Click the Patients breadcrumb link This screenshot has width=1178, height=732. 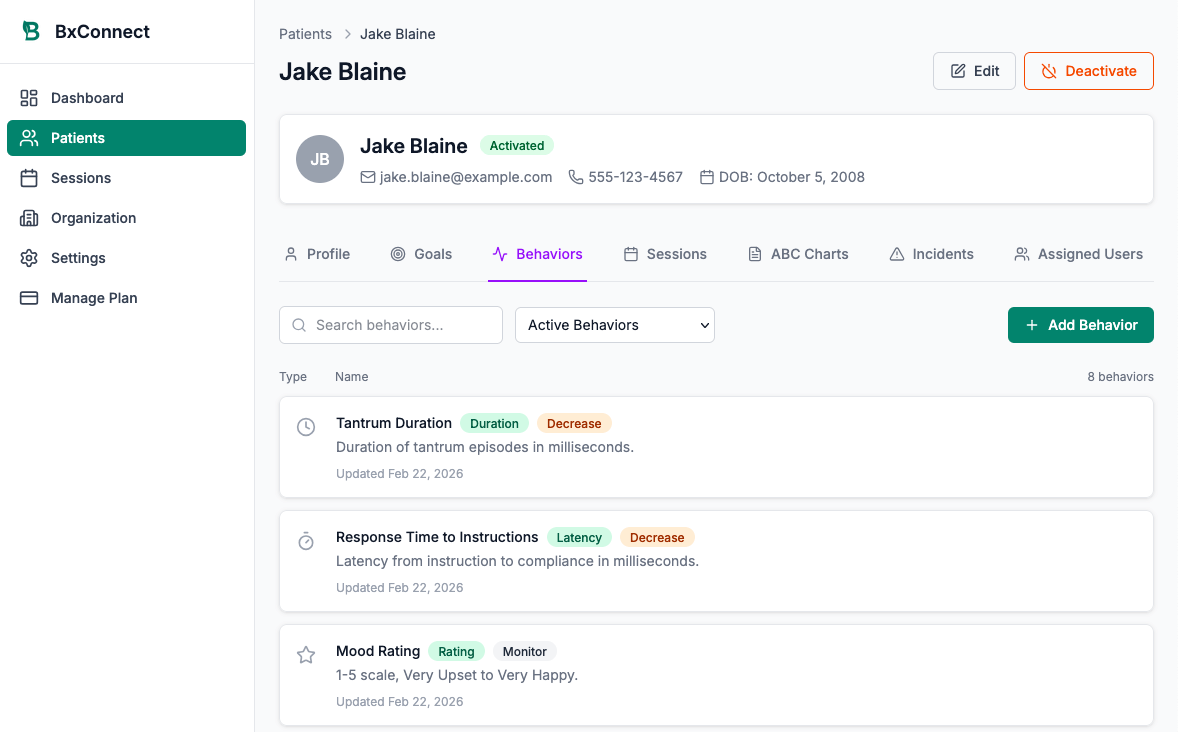tap(305, 33)
